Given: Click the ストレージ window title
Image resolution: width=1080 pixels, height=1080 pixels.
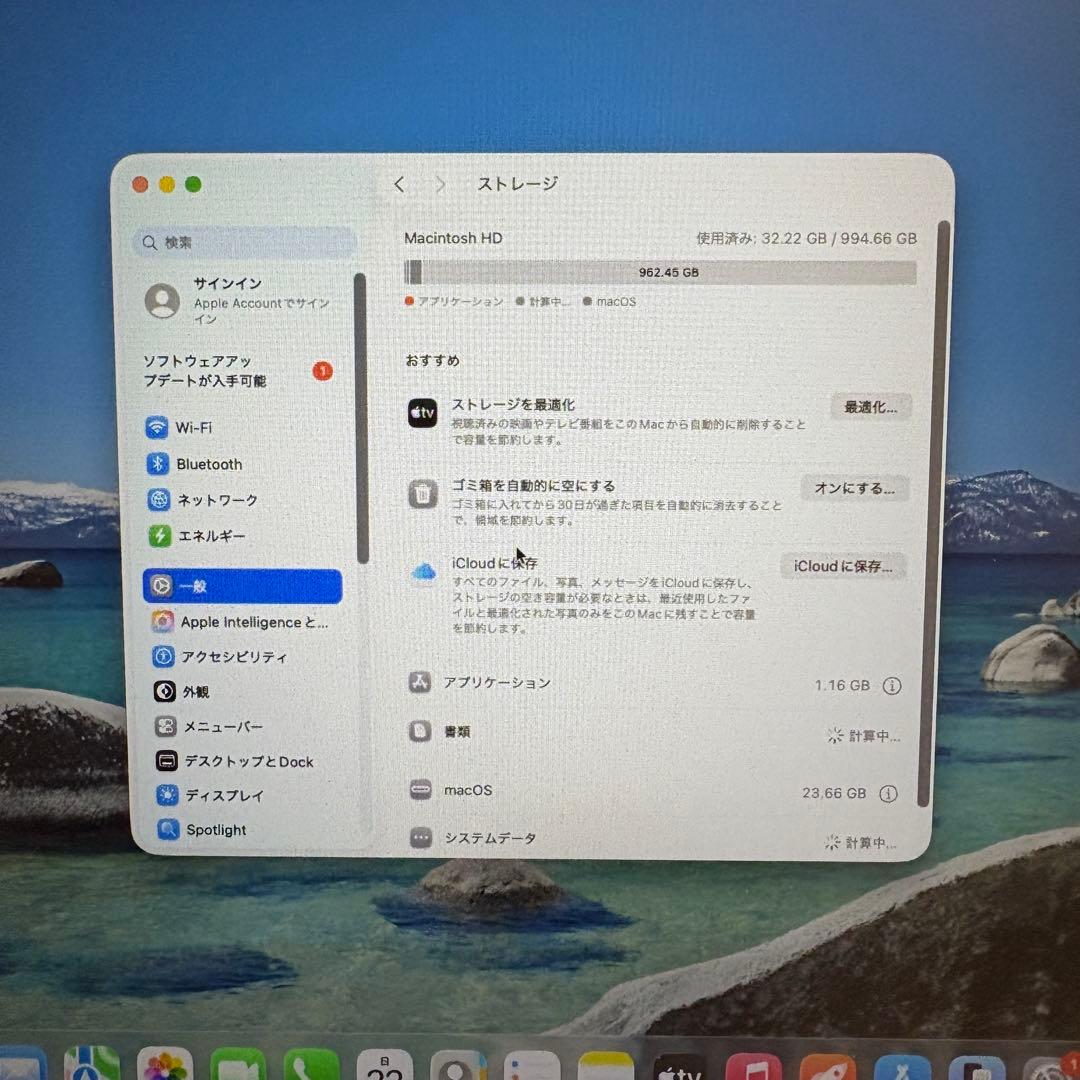Looking at the screenshot, I should (x=517, y=184).
